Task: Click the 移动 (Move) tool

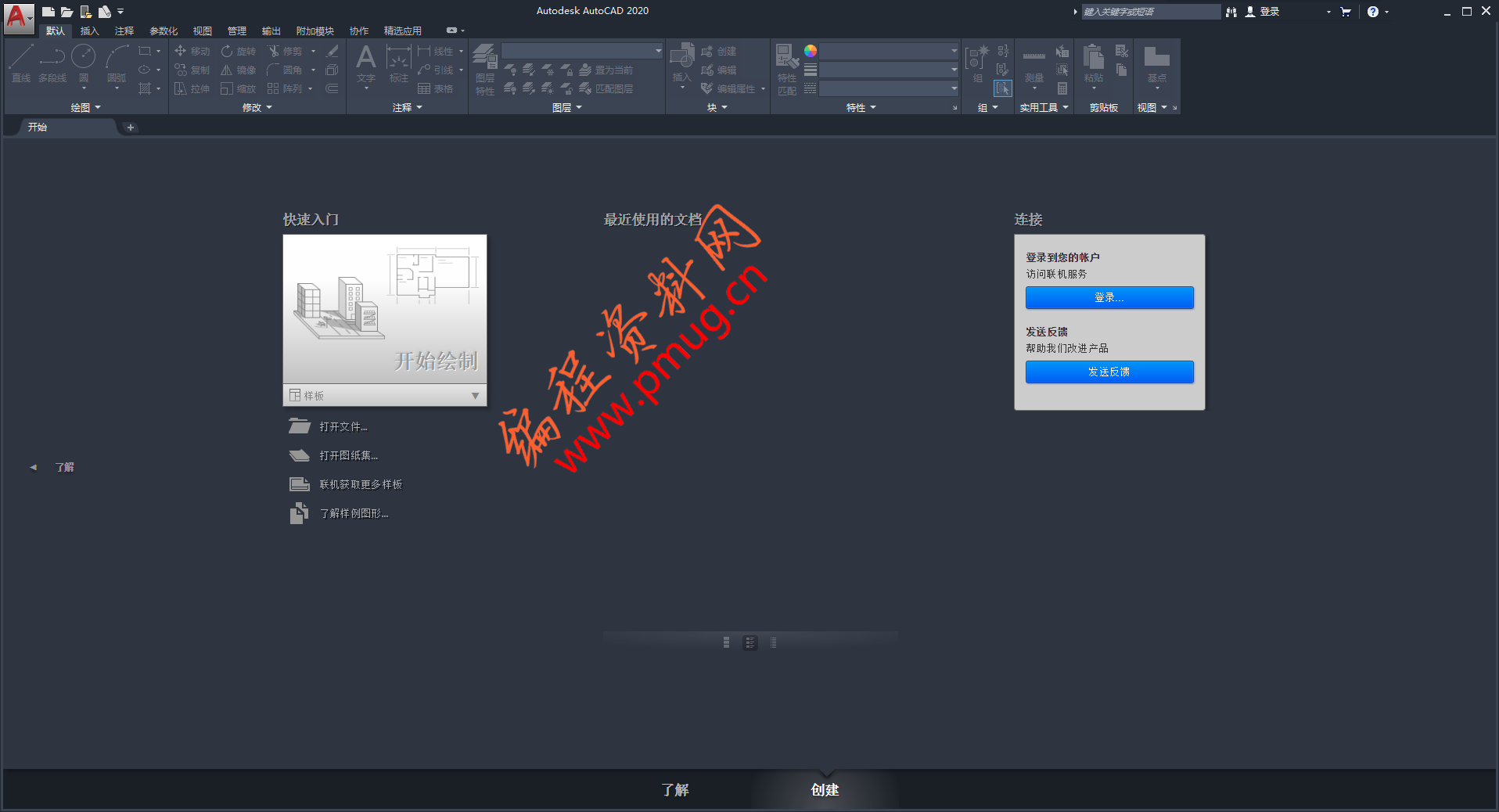Action: coord(192,51)
